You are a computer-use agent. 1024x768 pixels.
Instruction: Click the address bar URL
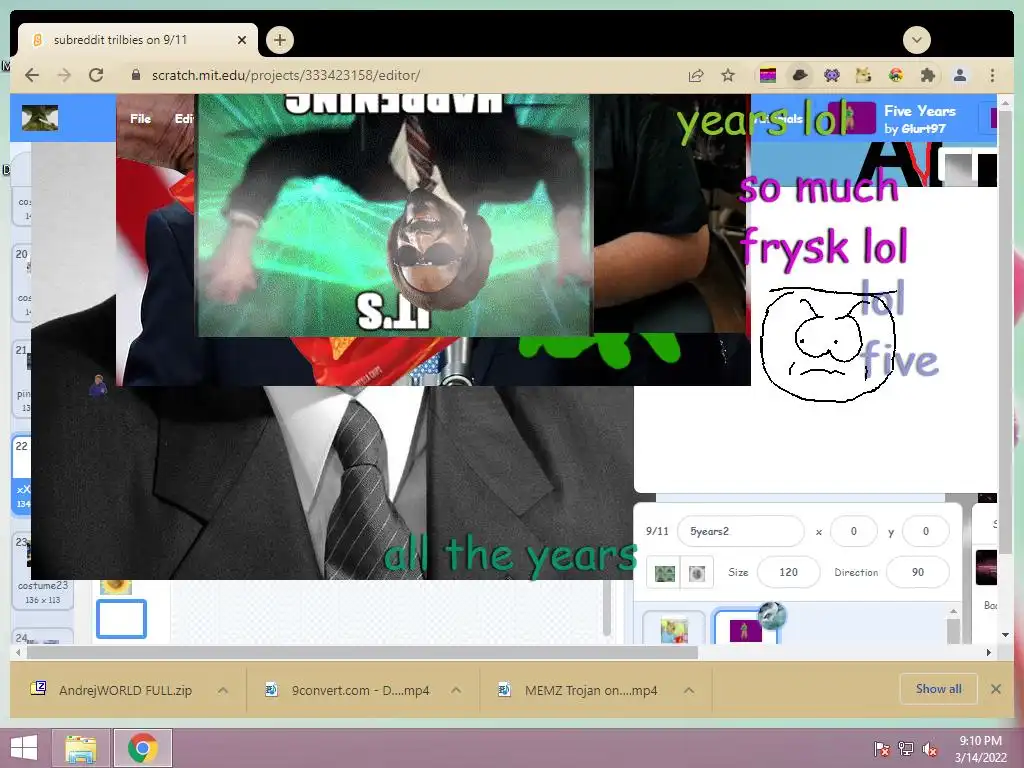(286, 75)
